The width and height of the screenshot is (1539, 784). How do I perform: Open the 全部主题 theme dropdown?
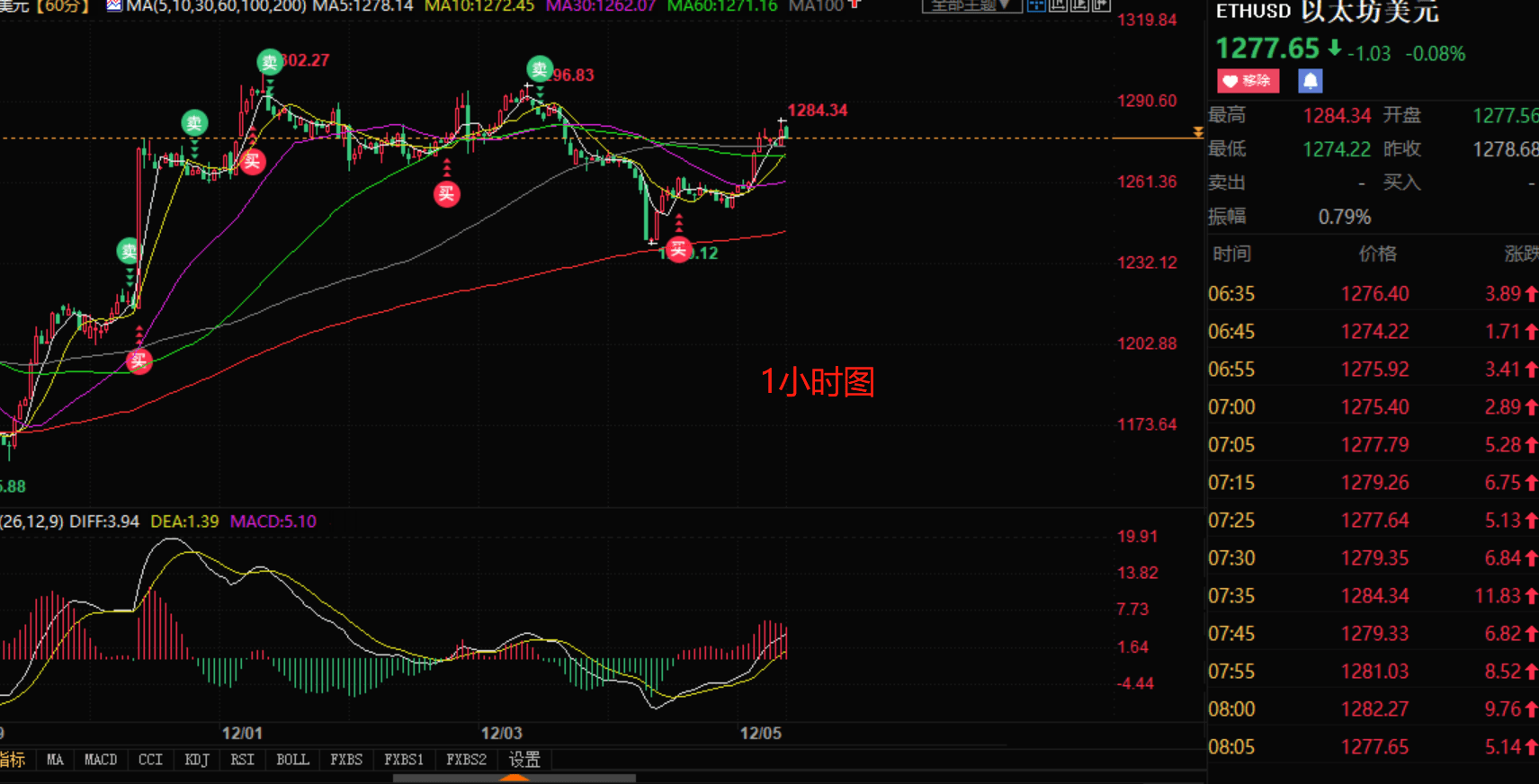(971, 5)
